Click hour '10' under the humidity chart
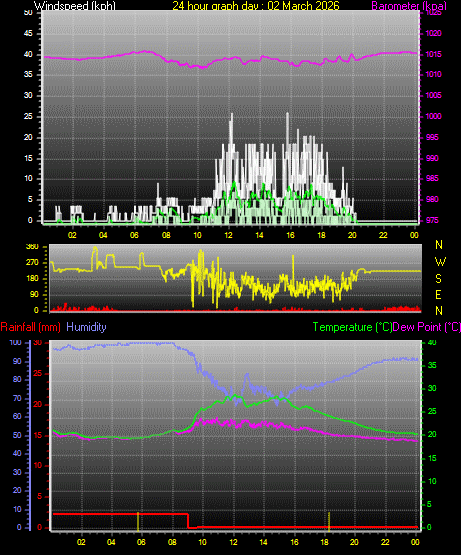The image size is (461, 555). tap(202, 542)
